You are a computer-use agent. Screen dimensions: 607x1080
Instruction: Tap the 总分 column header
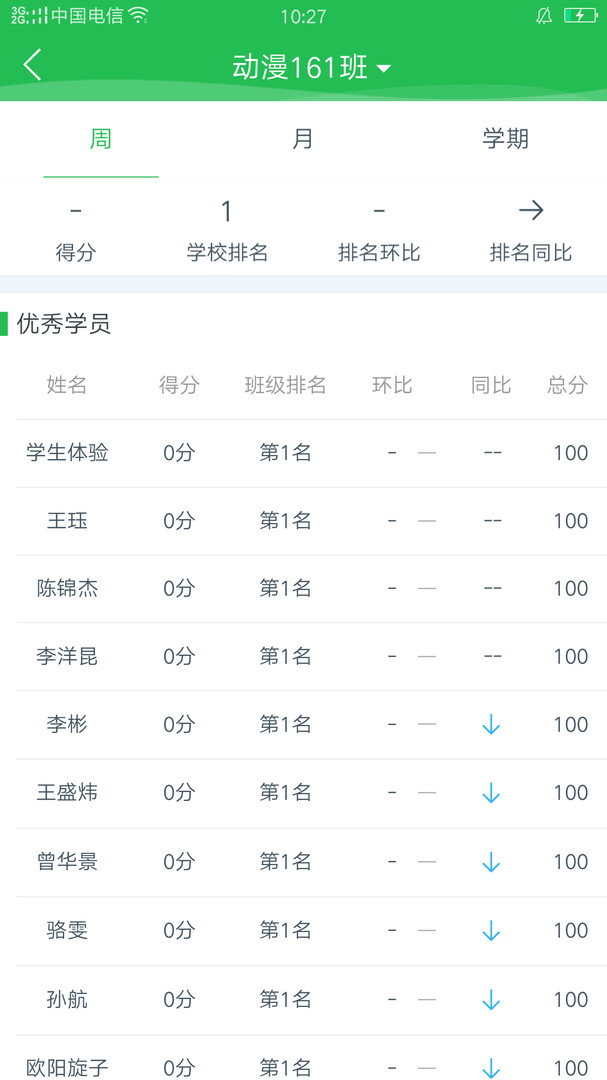point(568,385)
